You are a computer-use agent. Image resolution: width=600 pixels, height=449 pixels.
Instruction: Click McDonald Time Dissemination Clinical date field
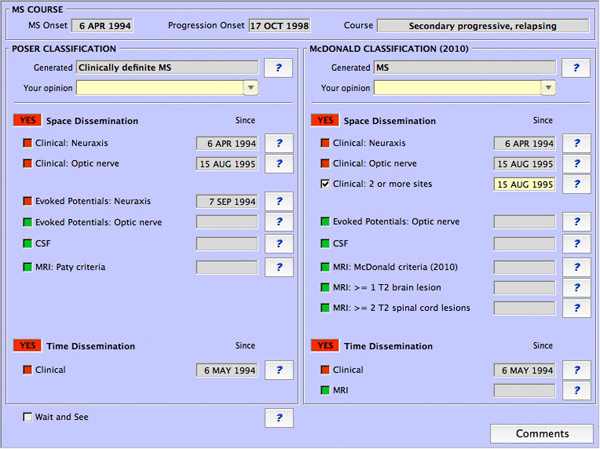pyautogui.click(x=525, y=371)
